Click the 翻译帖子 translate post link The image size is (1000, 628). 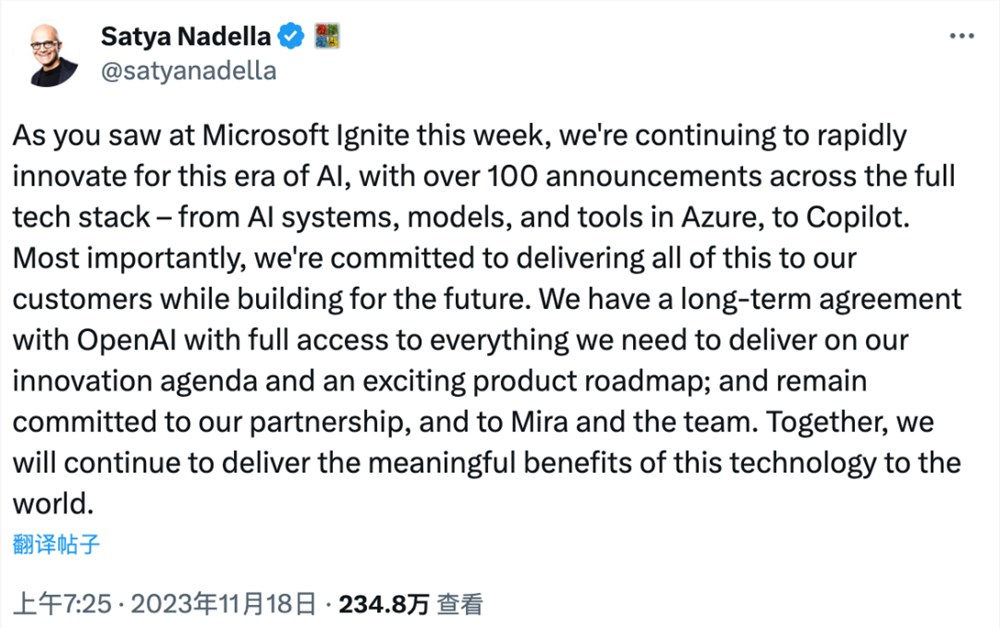click(x=56, y=544)
